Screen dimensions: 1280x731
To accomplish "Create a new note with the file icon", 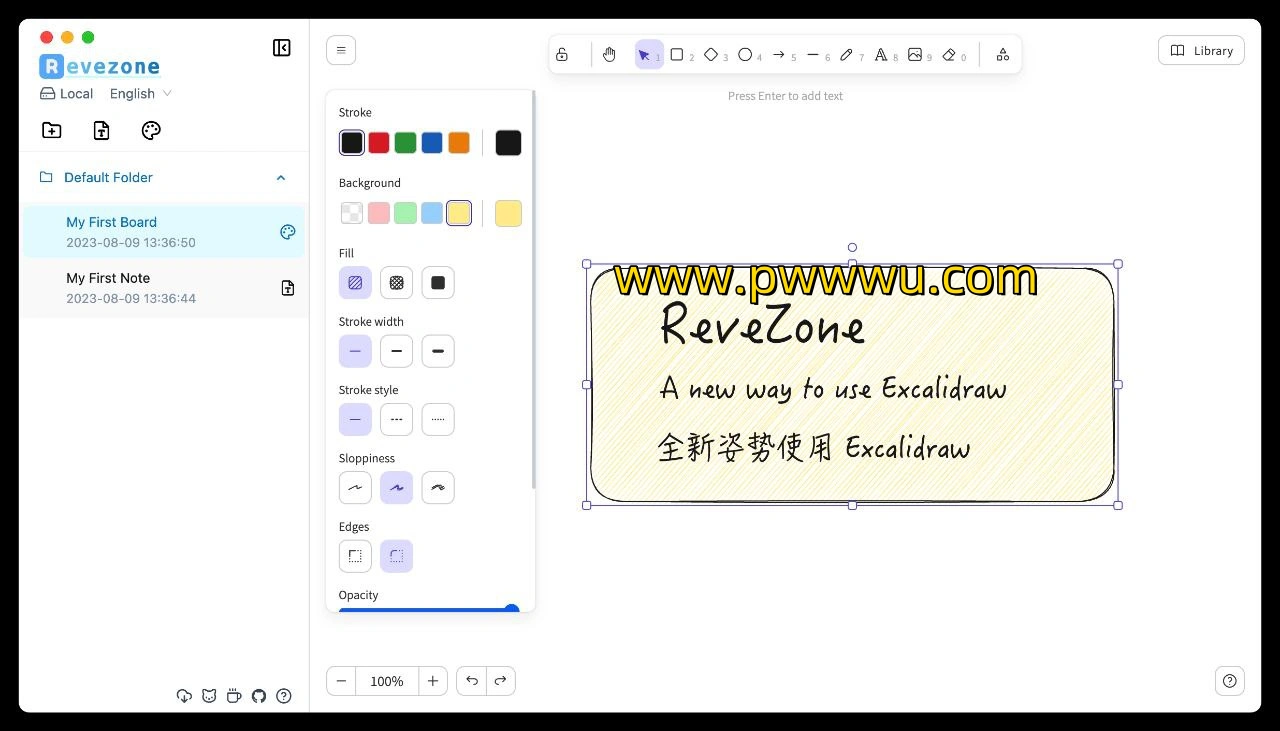I will (x=101, y=130).
